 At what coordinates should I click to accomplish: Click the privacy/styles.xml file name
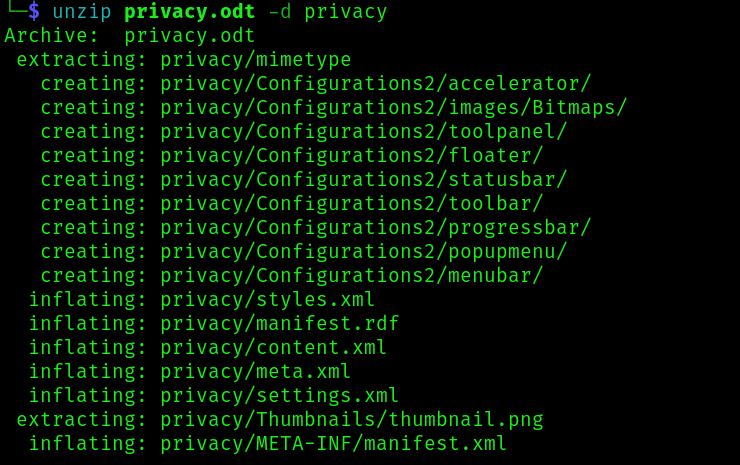267,300
